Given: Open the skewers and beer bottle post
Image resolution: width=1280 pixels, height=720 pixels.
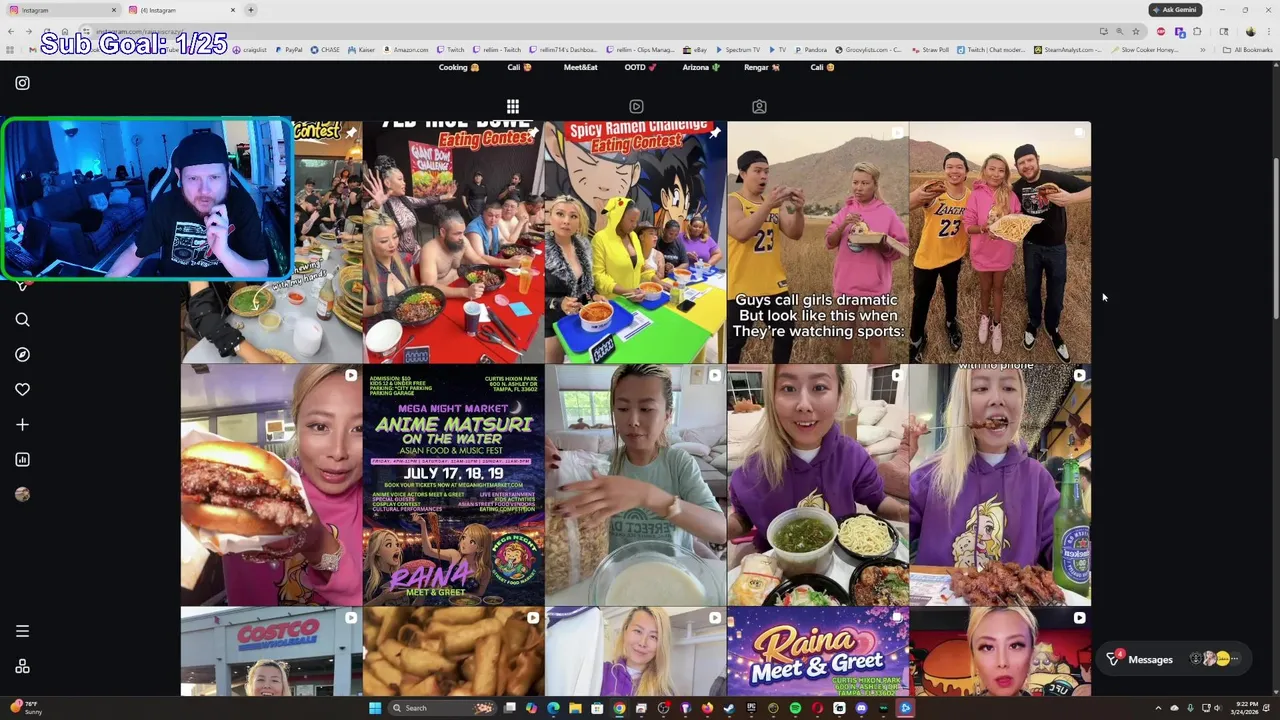Looking at the screenshot, I should point(1000,485).
